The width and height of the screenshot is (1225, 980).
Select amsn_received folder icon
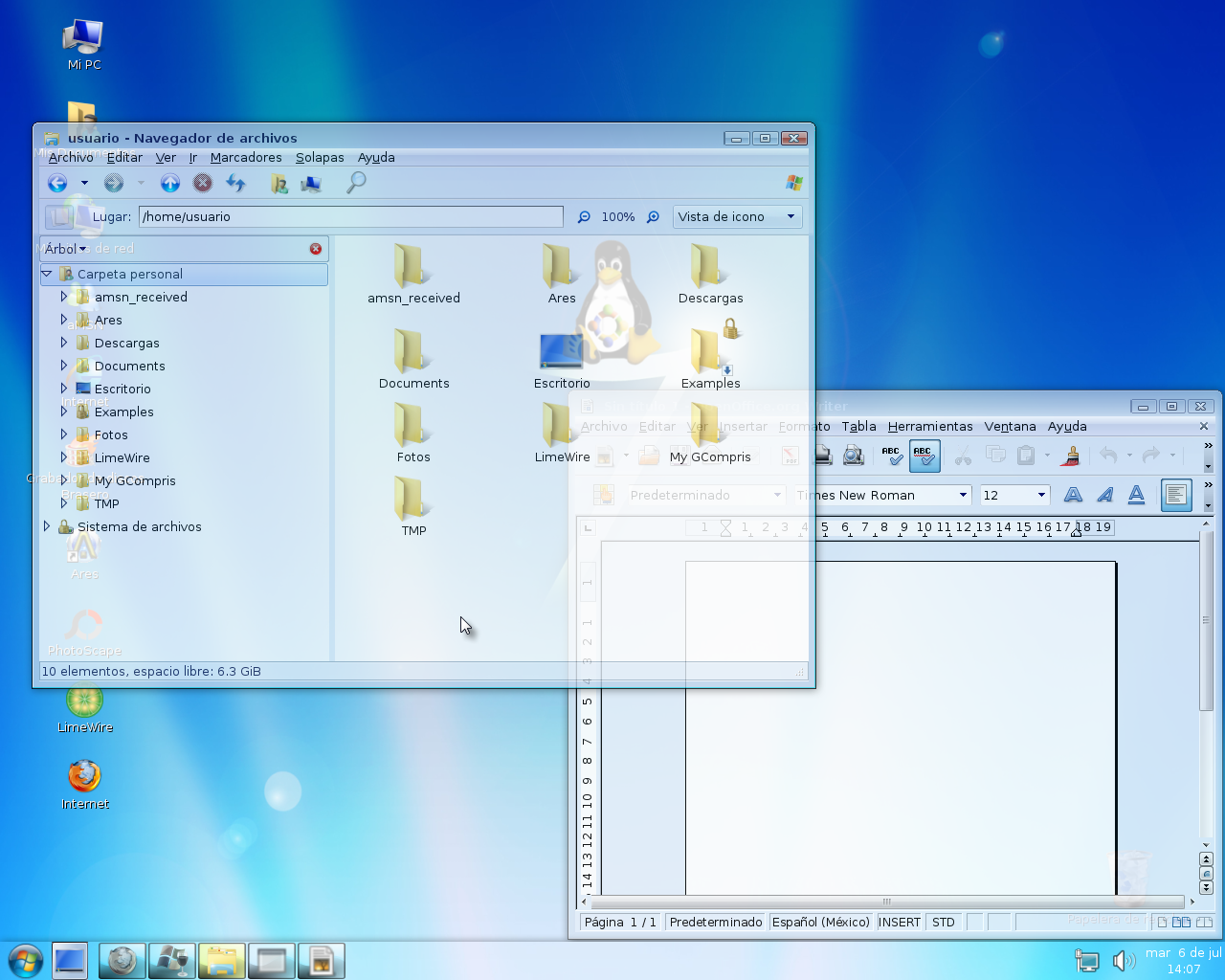[413, 265]
